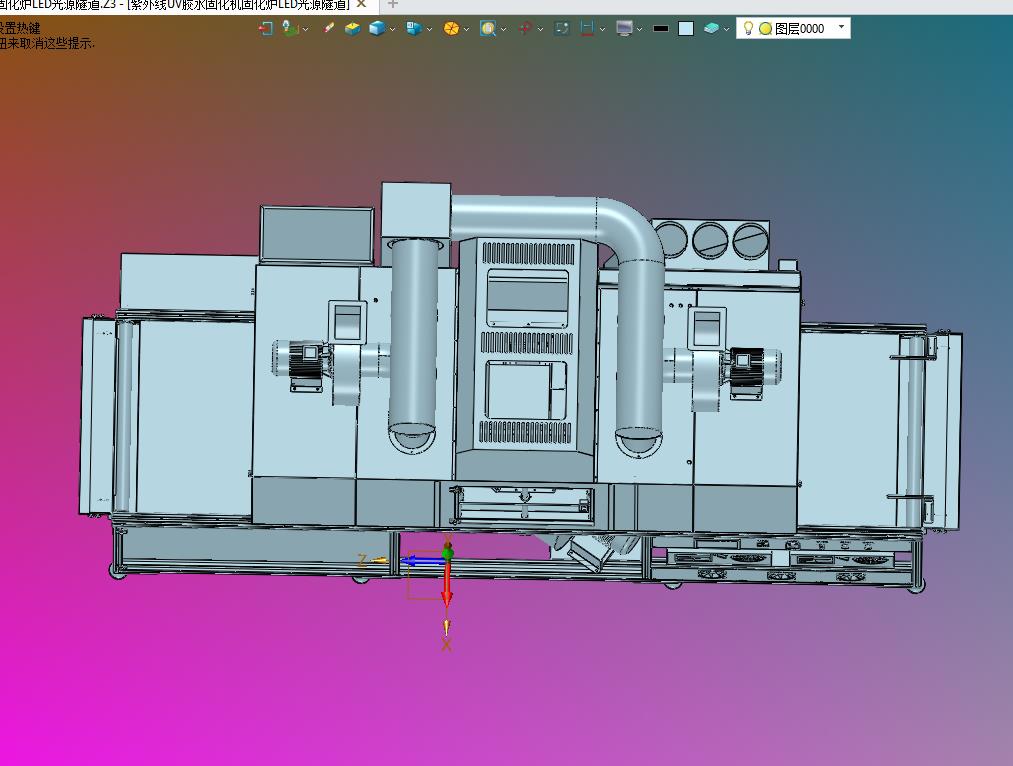Screen dimensions: 1013x766
Task: Click the teal layers stack icon
Action: (711, 28)
